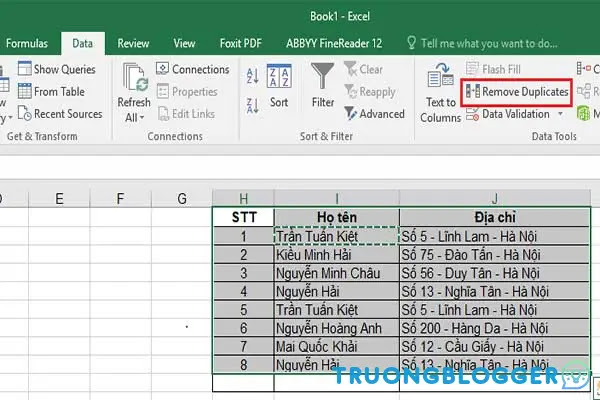The width and height of the screenshot is (600, 400).
Task: Open the Recent Sources icon
Action: (25, 114)
